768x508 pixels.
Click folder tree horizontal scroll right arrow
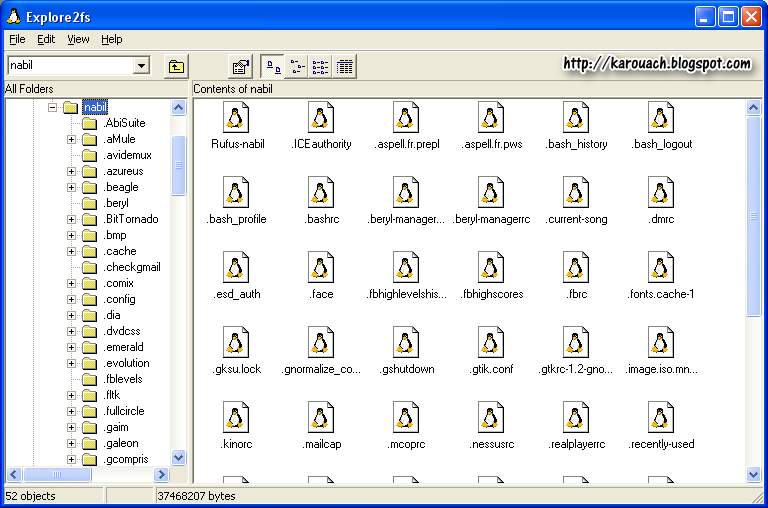(x=161, y=474)
